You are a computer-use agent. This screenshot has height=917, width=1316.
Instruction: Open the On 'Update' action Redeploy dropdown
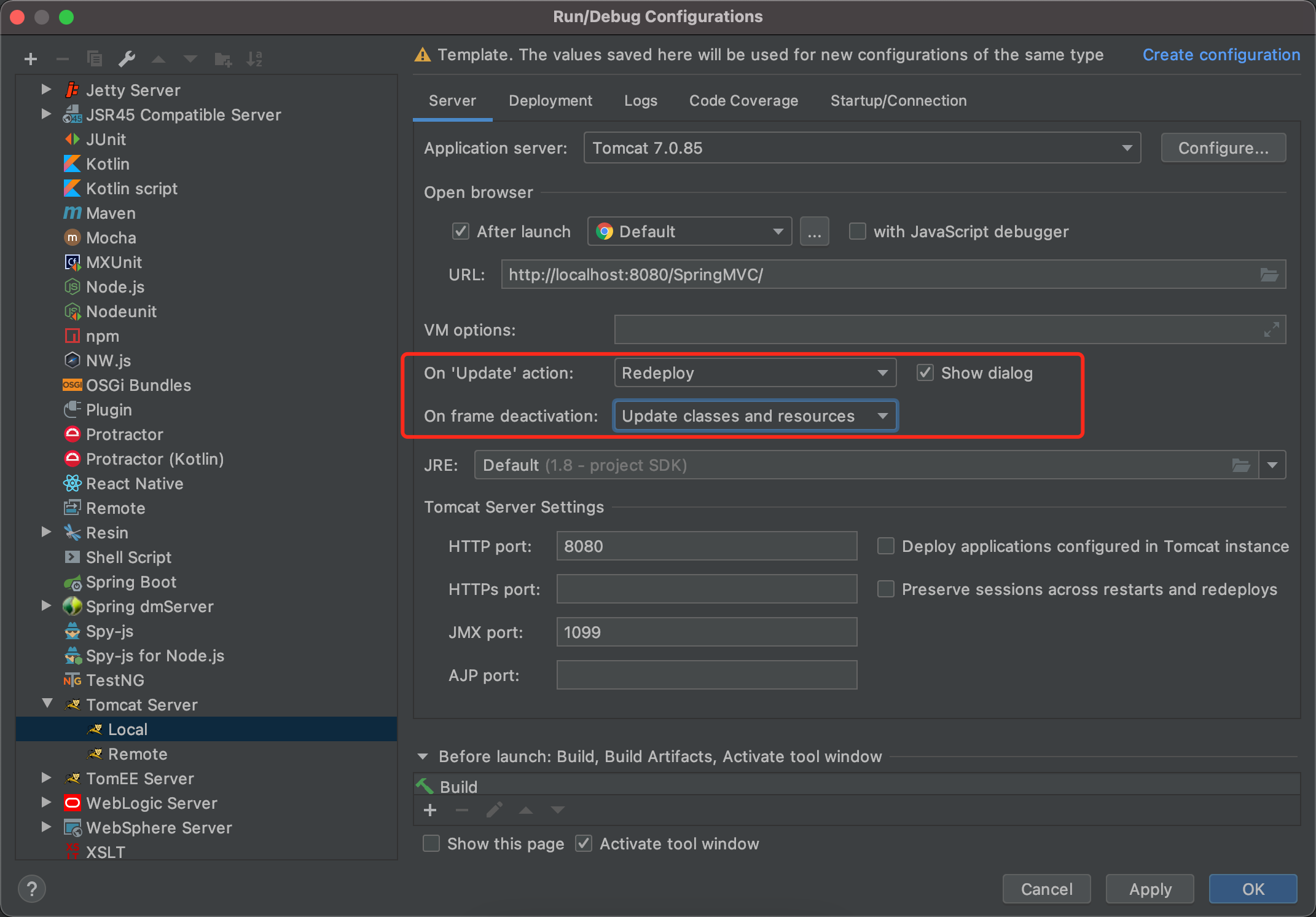click(x=755, y=373)
